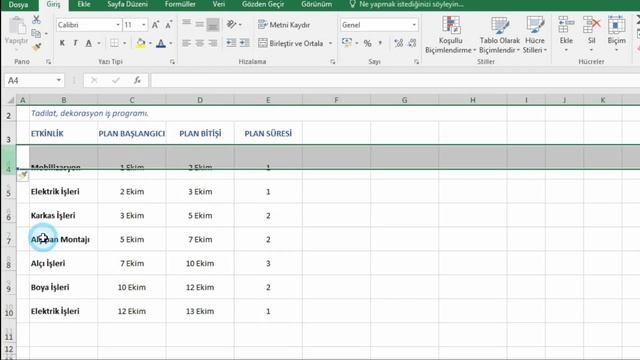Click the text orientation icon

click(231, 24)
